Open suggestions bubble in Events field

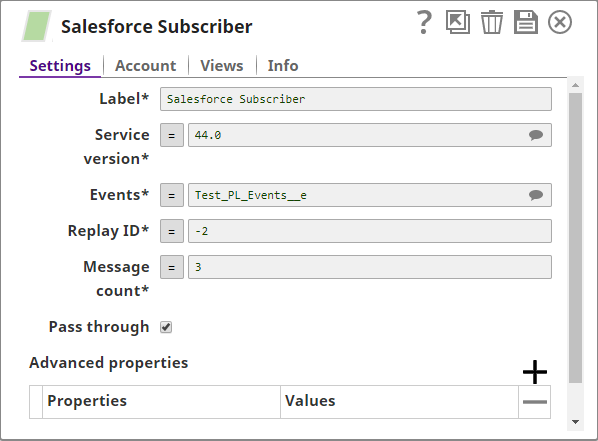[536, 195]
